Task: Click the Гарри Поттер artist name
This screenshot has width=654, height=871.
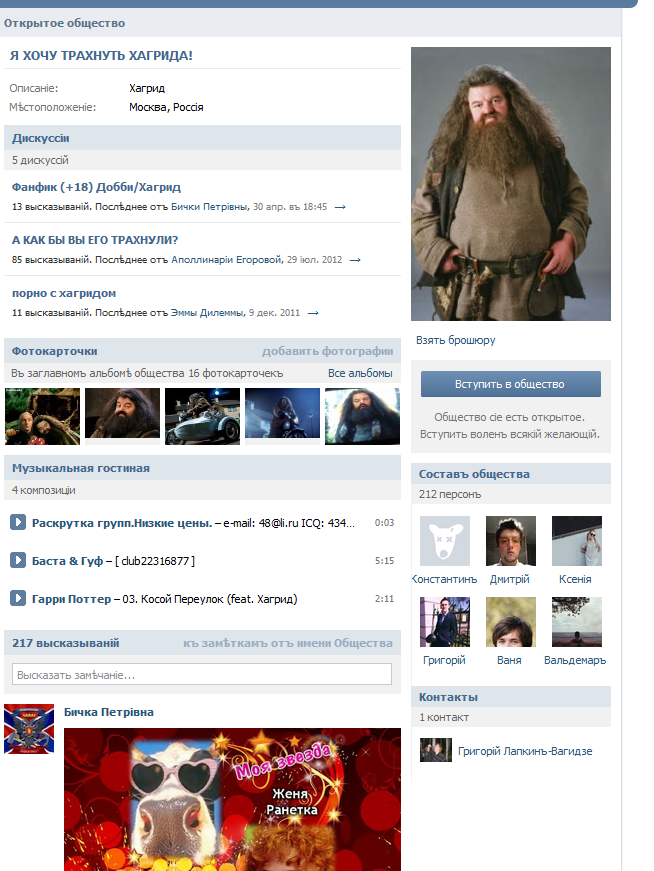Action: click(71, 599)
